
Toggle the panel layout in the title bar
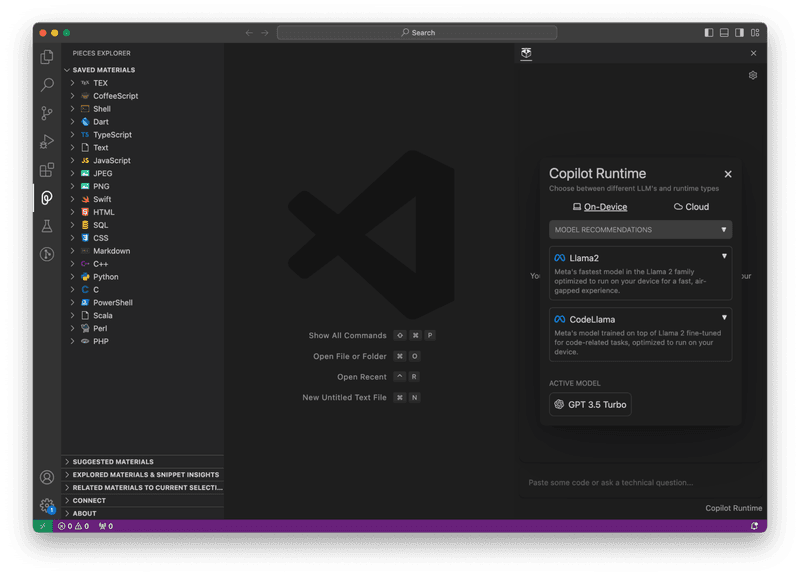[722, 31]
